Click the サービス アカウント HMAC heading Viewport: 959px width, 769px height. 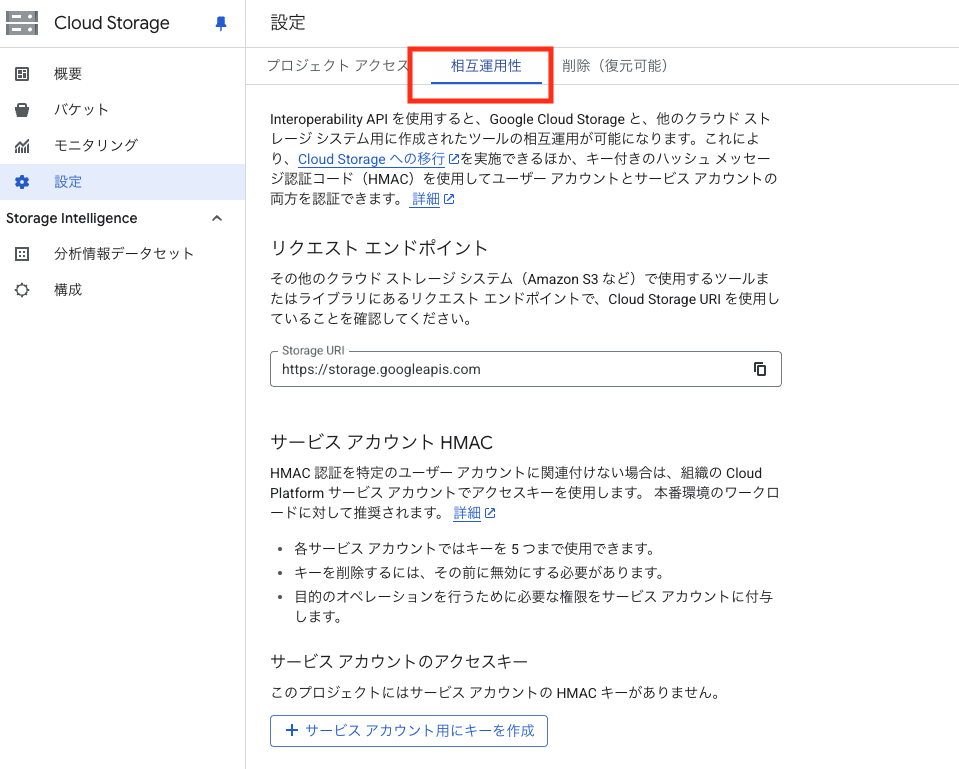pyautogui.click(x=382, y=442)
